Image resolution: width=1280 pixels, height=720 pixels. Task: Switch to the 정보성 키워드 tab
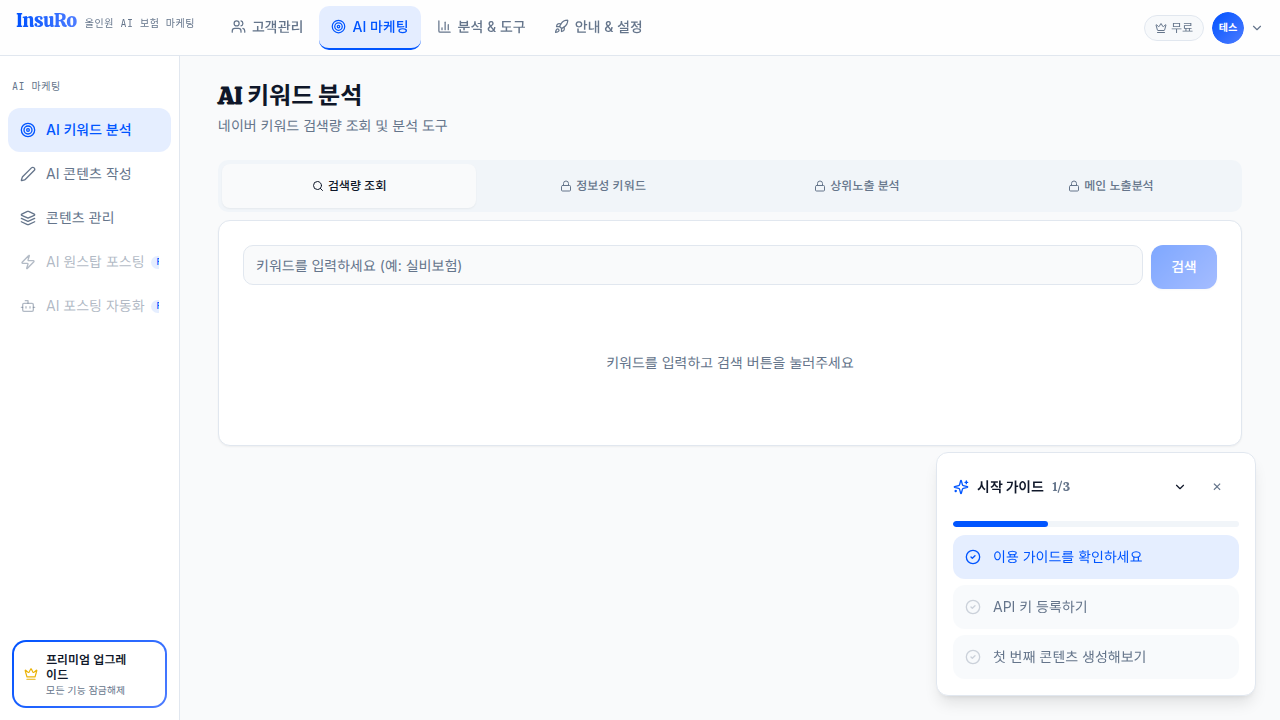(603, 186)
